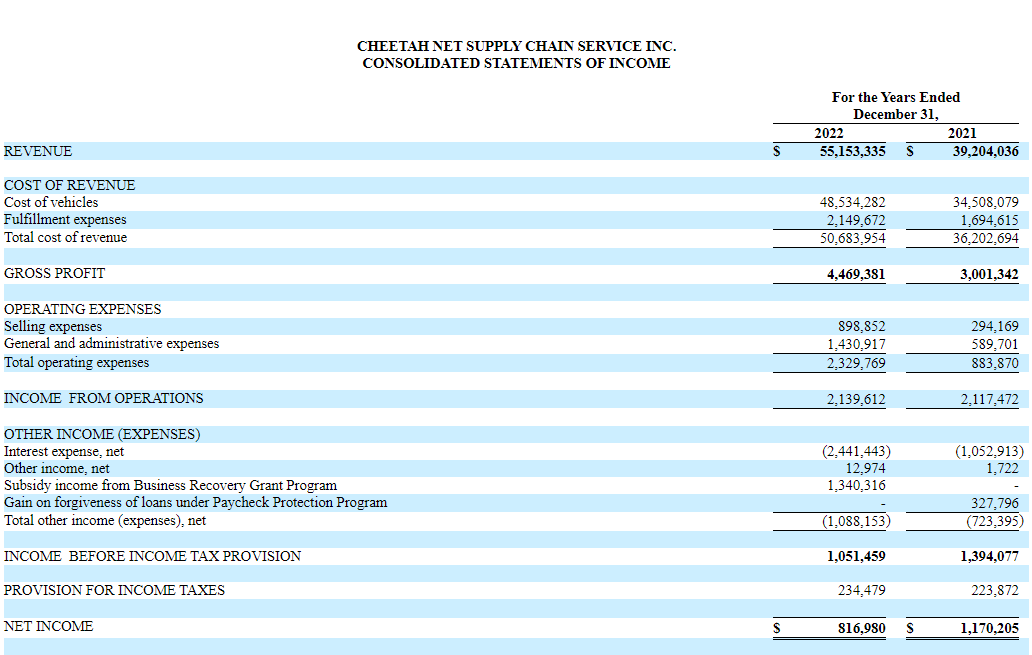Select the value 1,694,615
Image resolution: width=1032 pixels, height=655 pixels.
989,221
